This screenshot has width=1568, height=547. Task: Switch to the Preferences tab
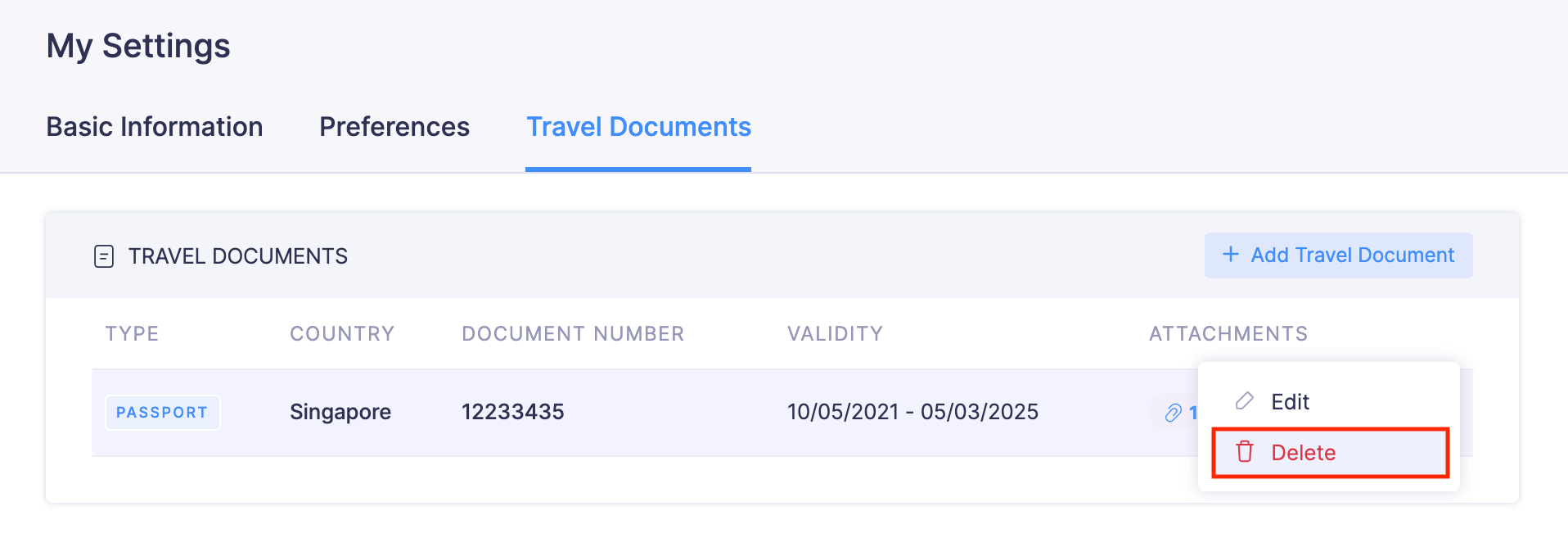[x=394, y=127]
